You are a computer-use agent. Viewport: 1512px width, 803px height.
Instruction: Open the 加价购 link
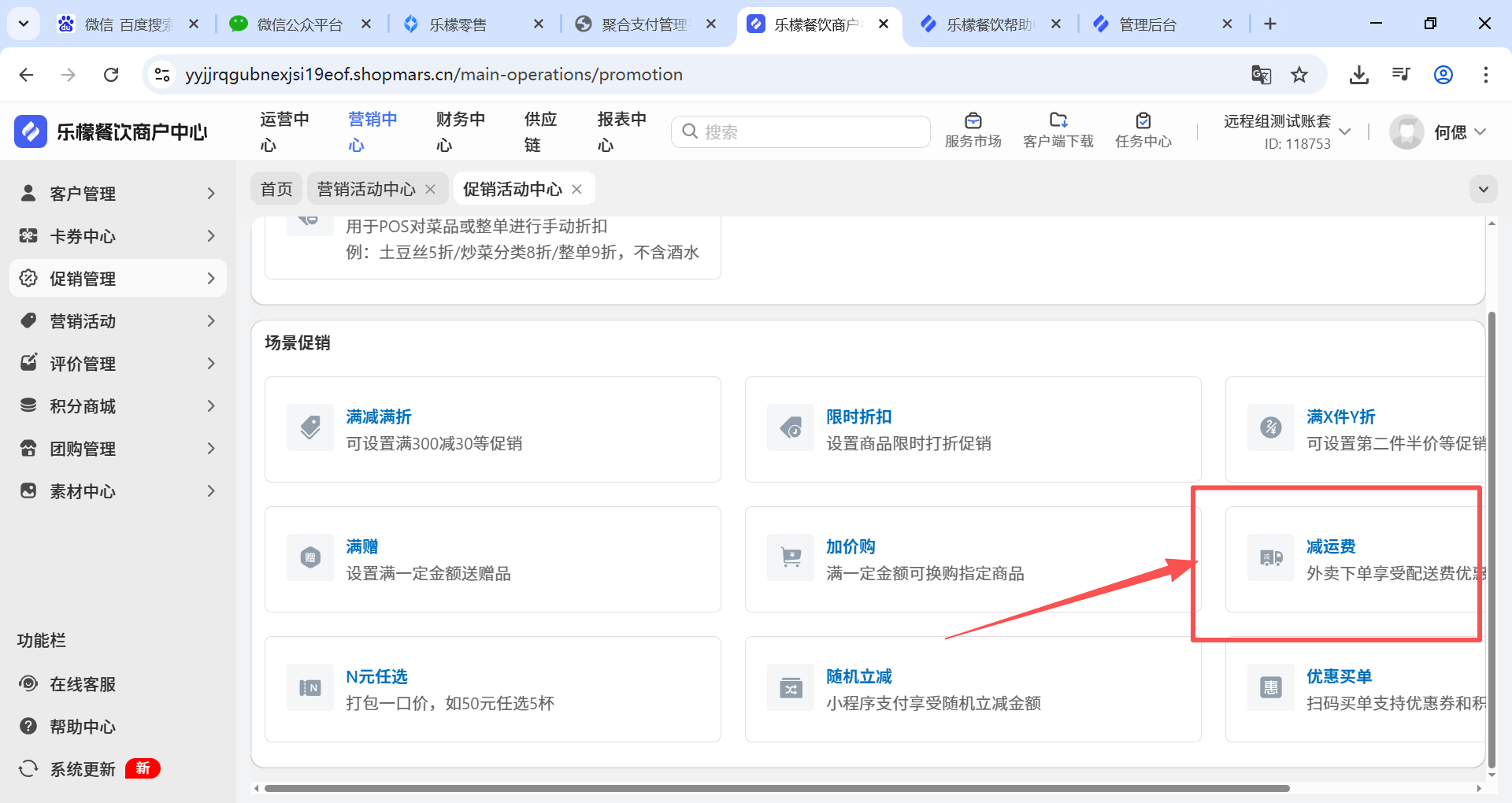pyautogui.click(x=850, y=546)
